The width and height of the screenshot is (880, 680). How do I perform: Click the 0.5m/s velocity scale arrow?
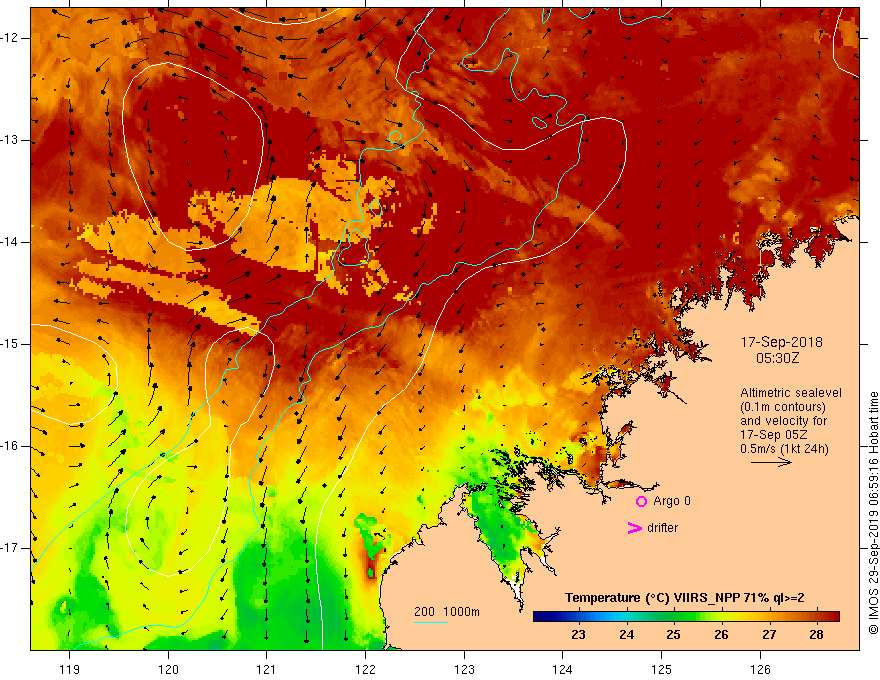pos(771,462)
